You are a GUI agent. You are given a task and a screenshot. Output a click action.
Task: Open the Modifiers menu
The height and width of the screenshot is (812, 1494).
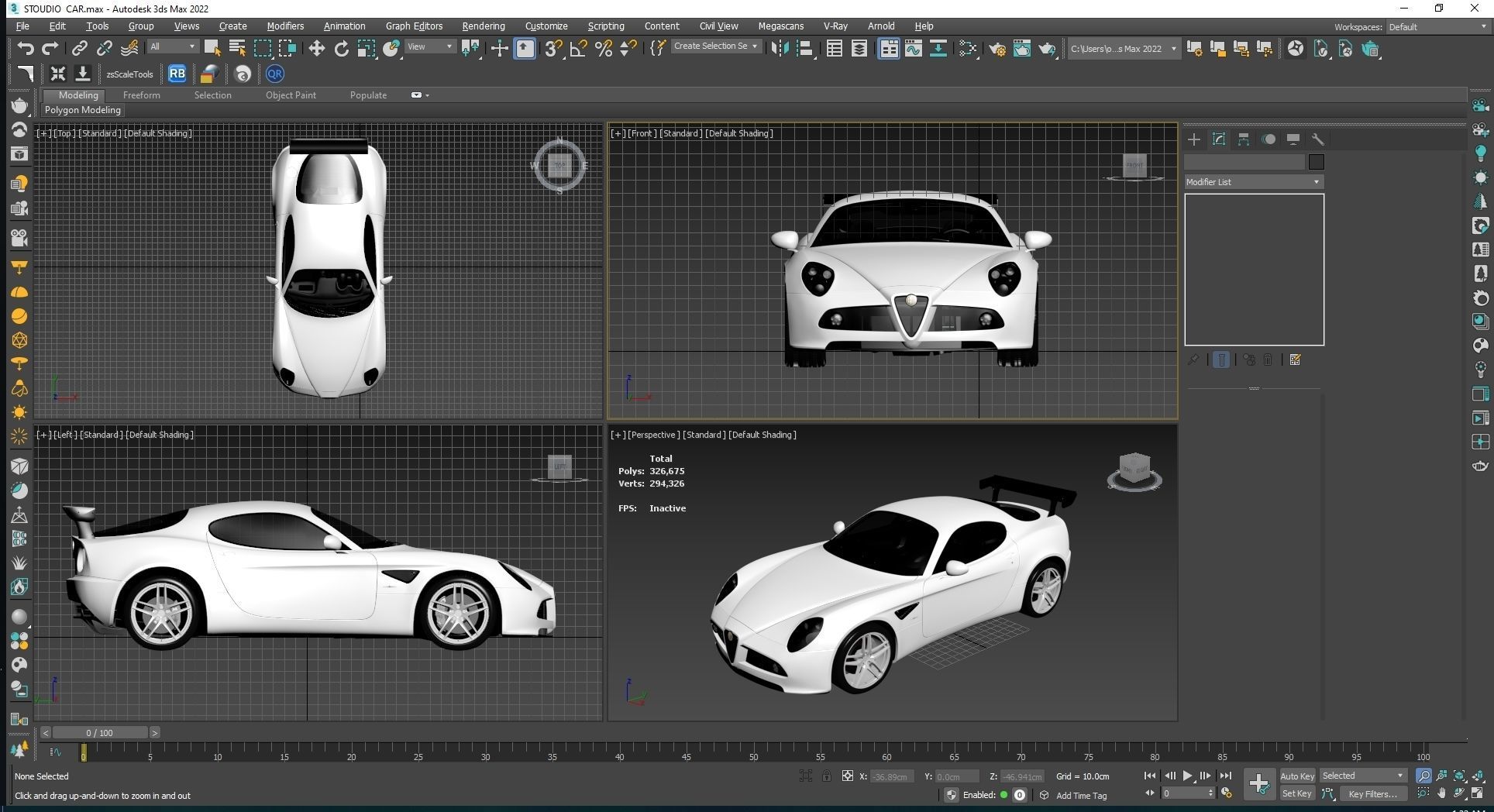pos(285,26)
